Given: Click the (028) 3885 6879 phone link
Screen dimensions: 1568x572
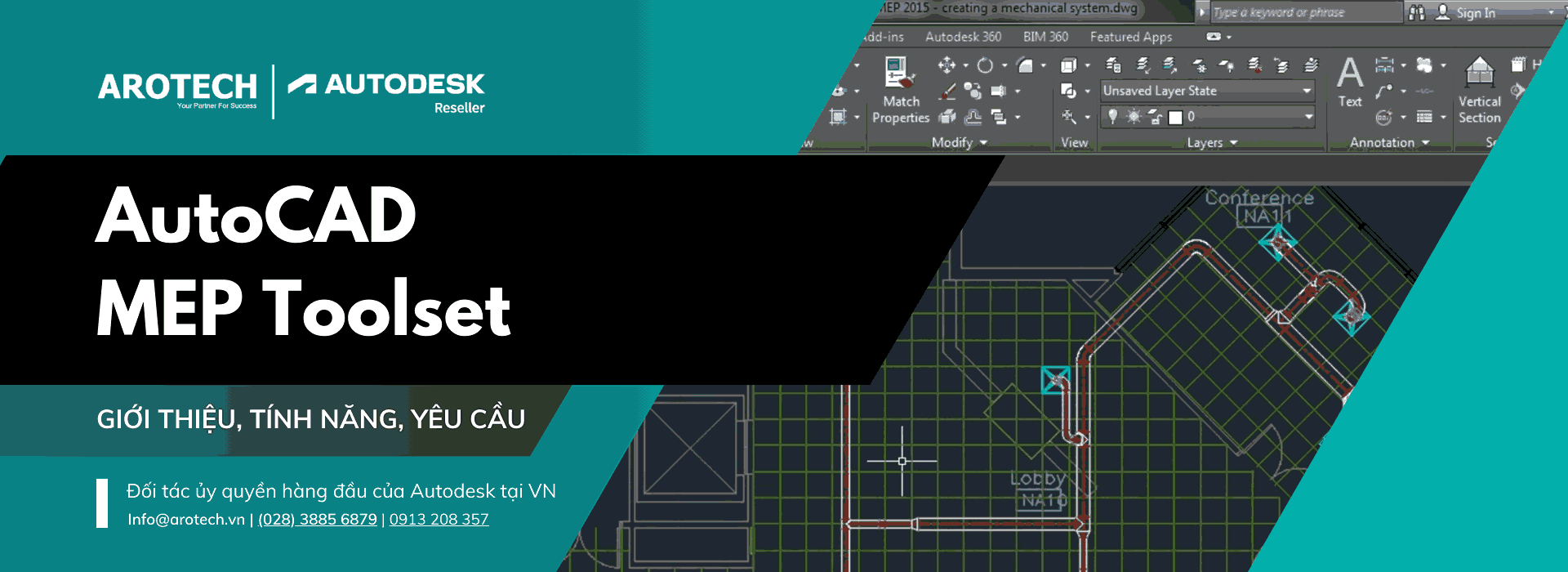Looking at the screenshot, I should [x=318, y=519].
